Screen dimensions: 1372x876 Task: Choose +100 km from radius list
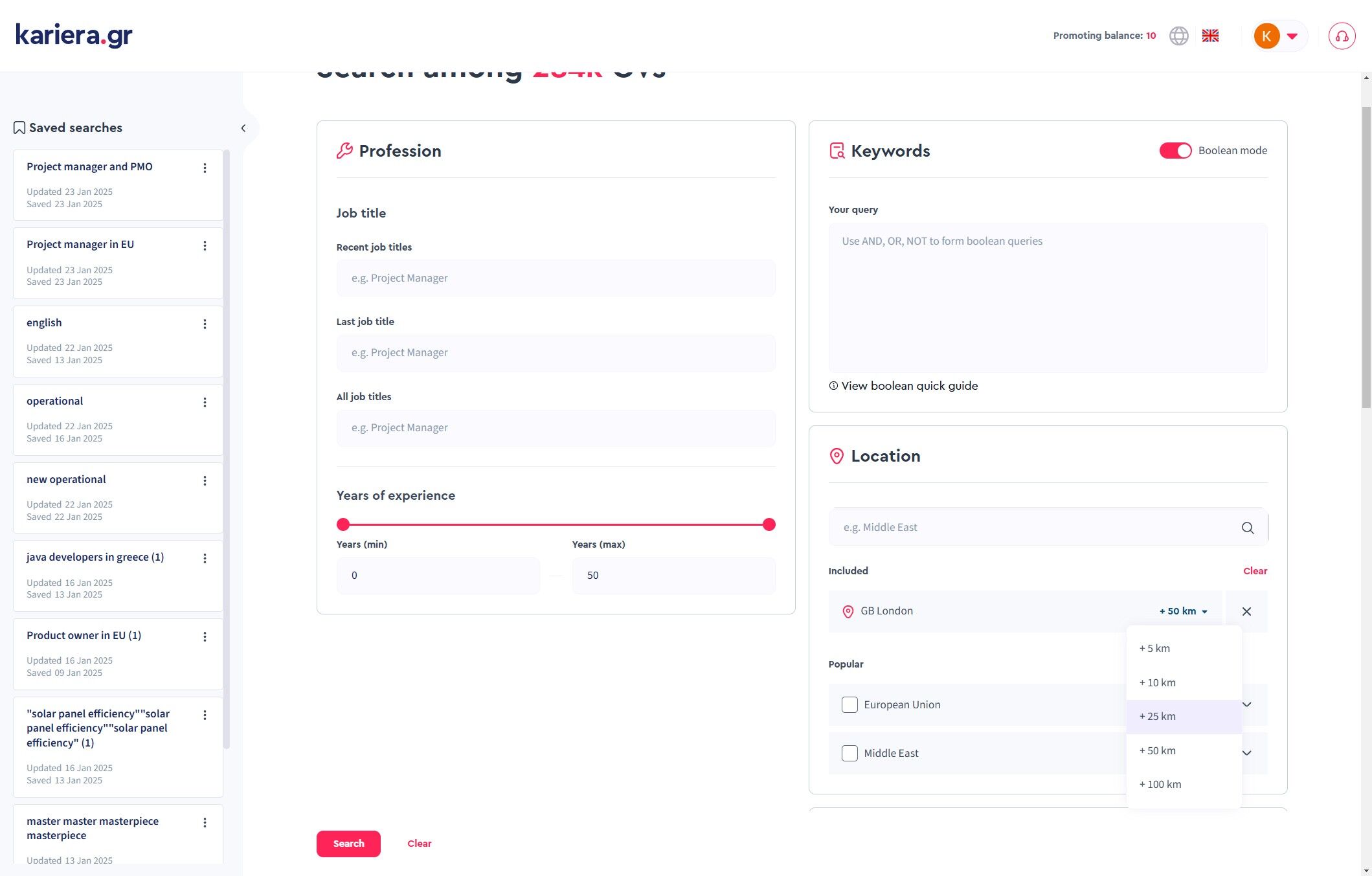[x=1160, y=785]
